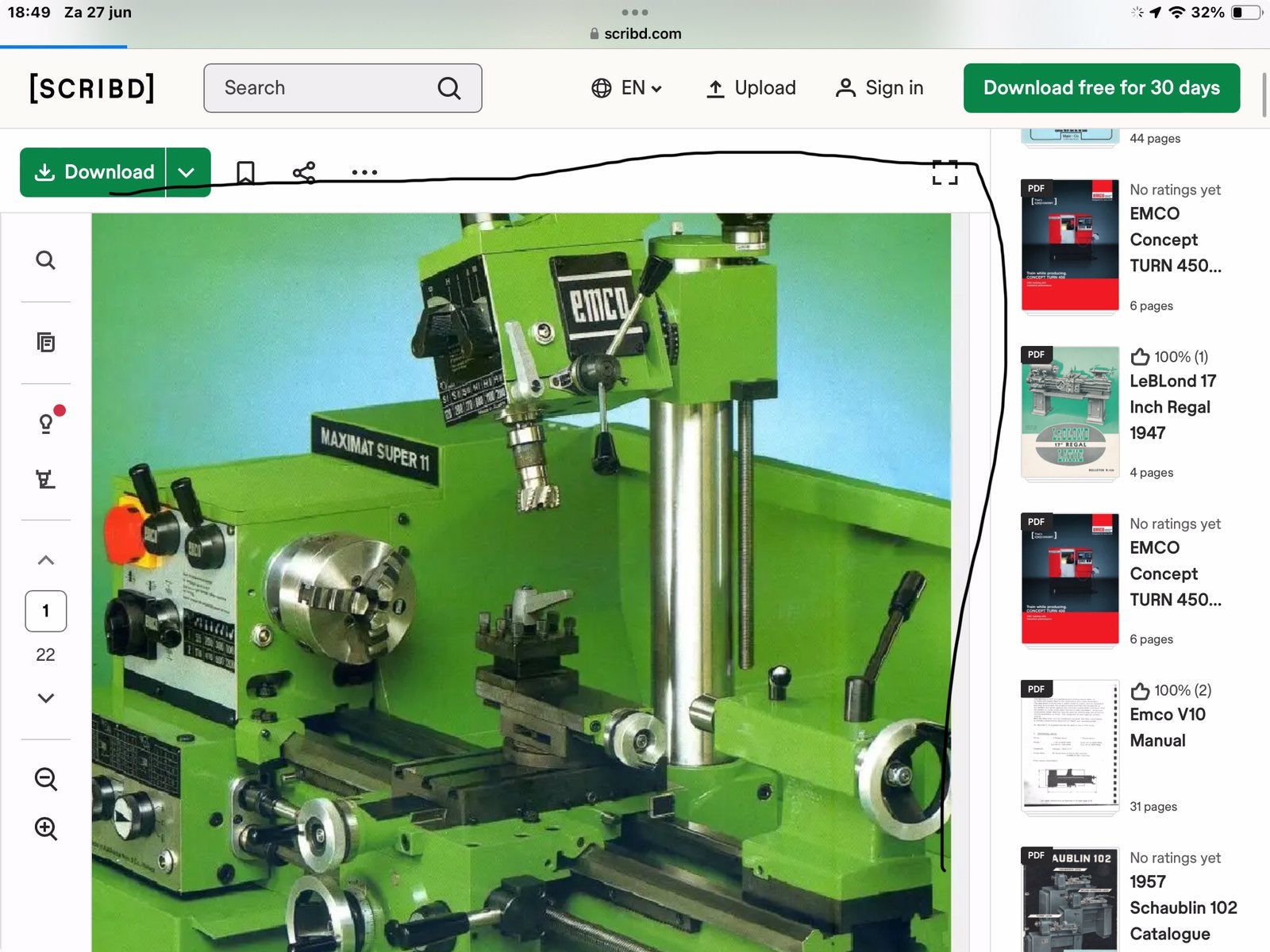Viewport: 1270px width, 952px height.
Task: Open the Scribd home logo
Action: (x=92, y=88)
